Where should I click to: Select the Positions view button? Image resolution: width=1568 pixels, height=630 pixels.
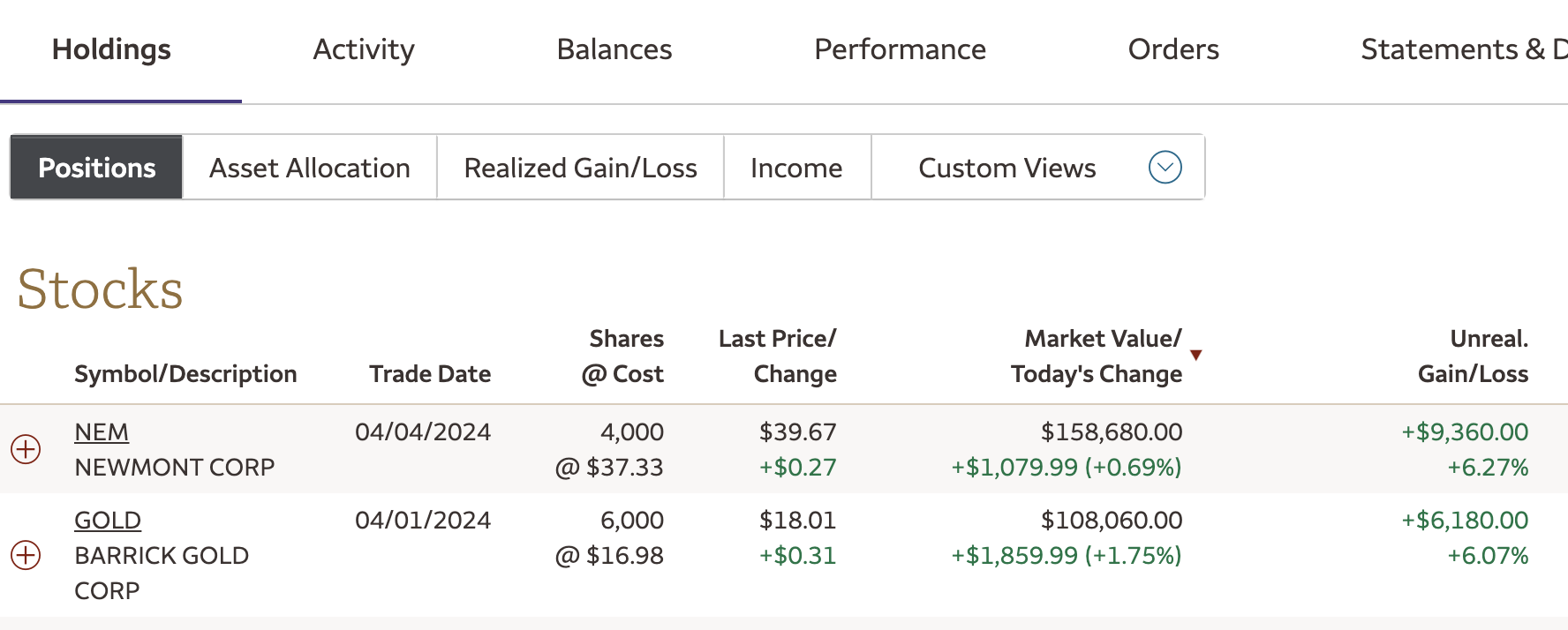click(x=97, y=168)
